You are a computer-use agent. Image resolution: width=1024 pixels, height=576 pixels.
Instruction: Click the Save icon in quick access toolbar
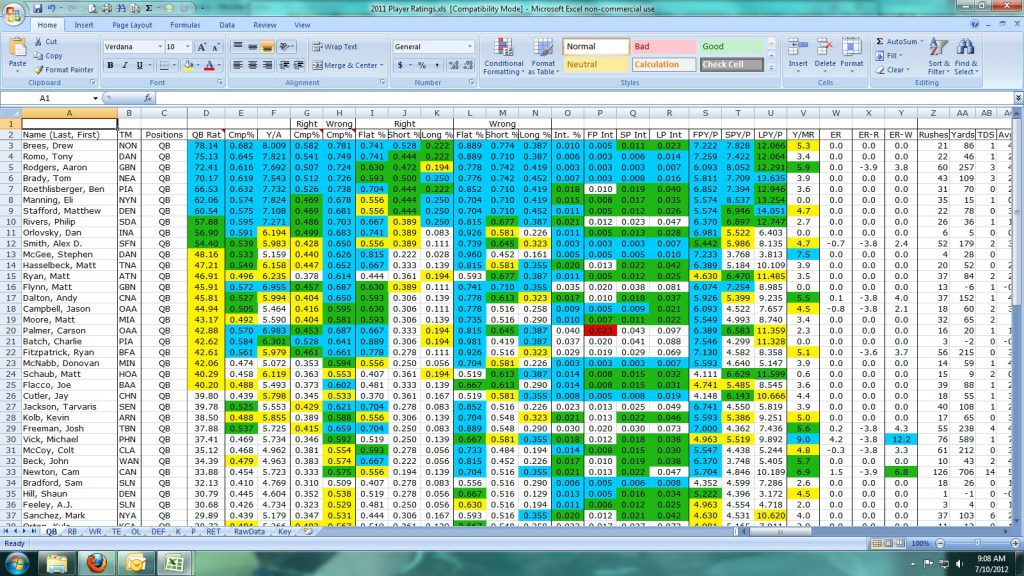click(35, 8)
